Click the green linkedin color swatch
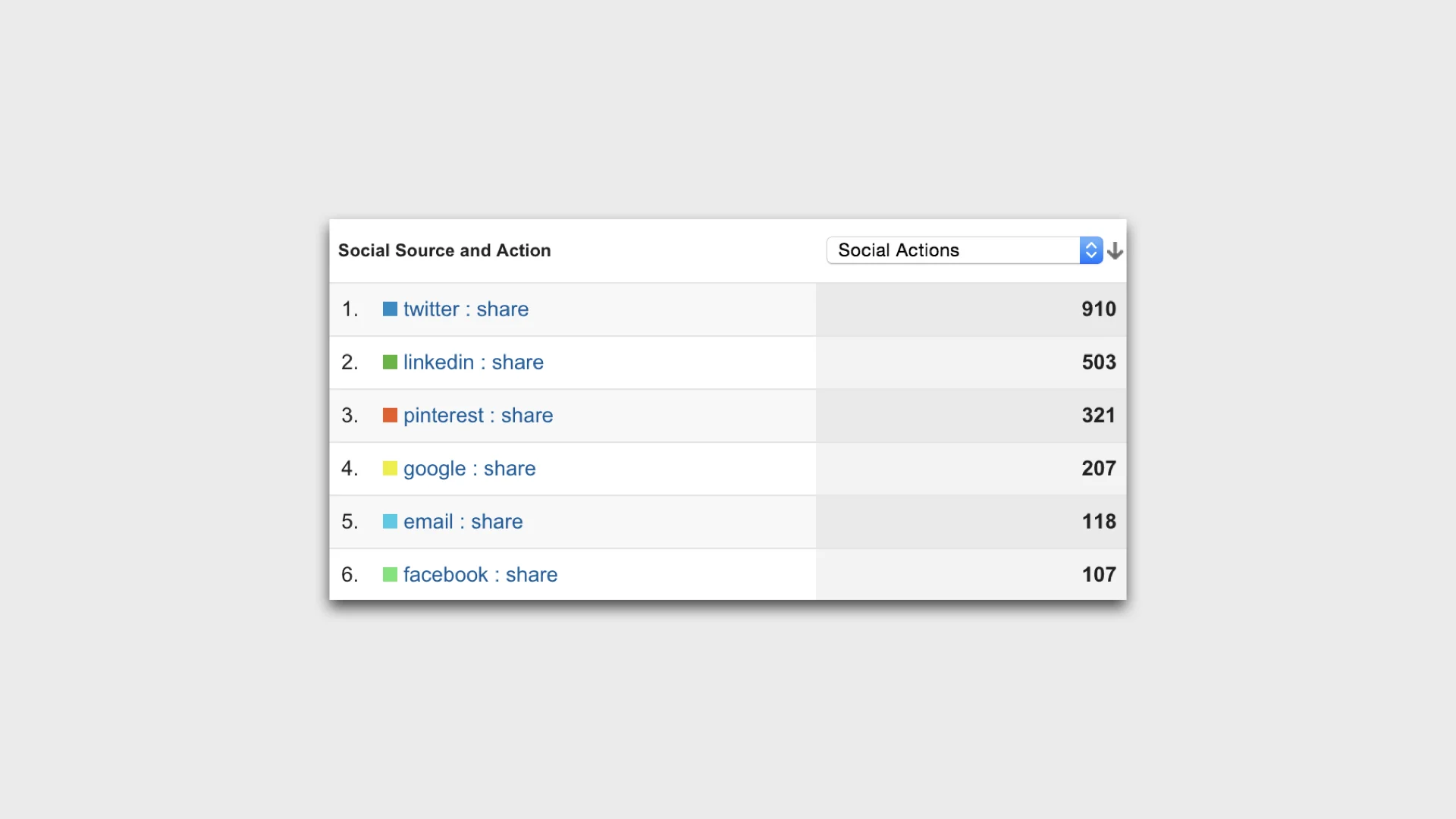The image size is (1456, 819). click(x=390, y=362)
